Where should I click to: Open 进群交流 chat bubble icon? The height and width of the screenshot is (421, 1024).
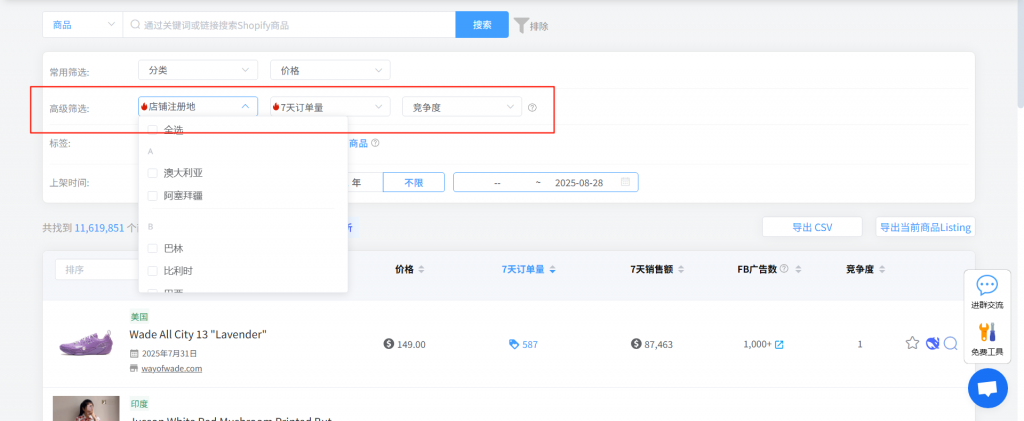[987, 285]
